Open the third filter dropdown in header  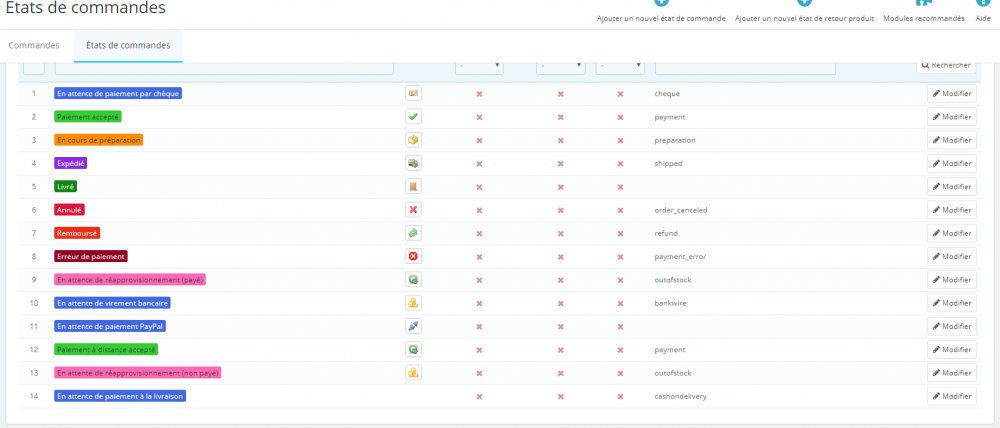(x=620, y=67)
